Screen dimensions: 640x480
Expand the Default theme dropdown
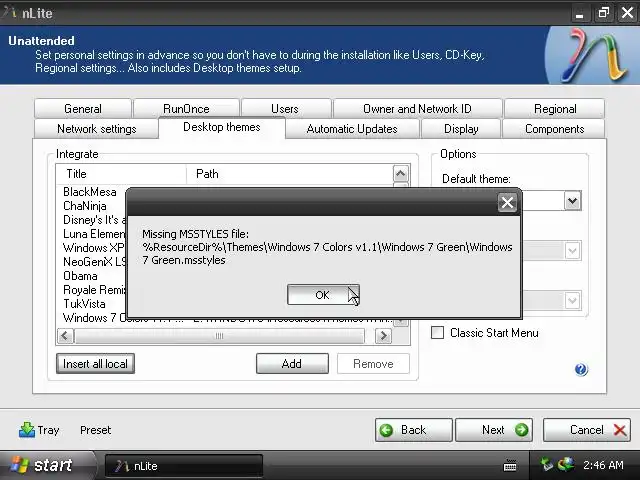[x=572, y=200]
